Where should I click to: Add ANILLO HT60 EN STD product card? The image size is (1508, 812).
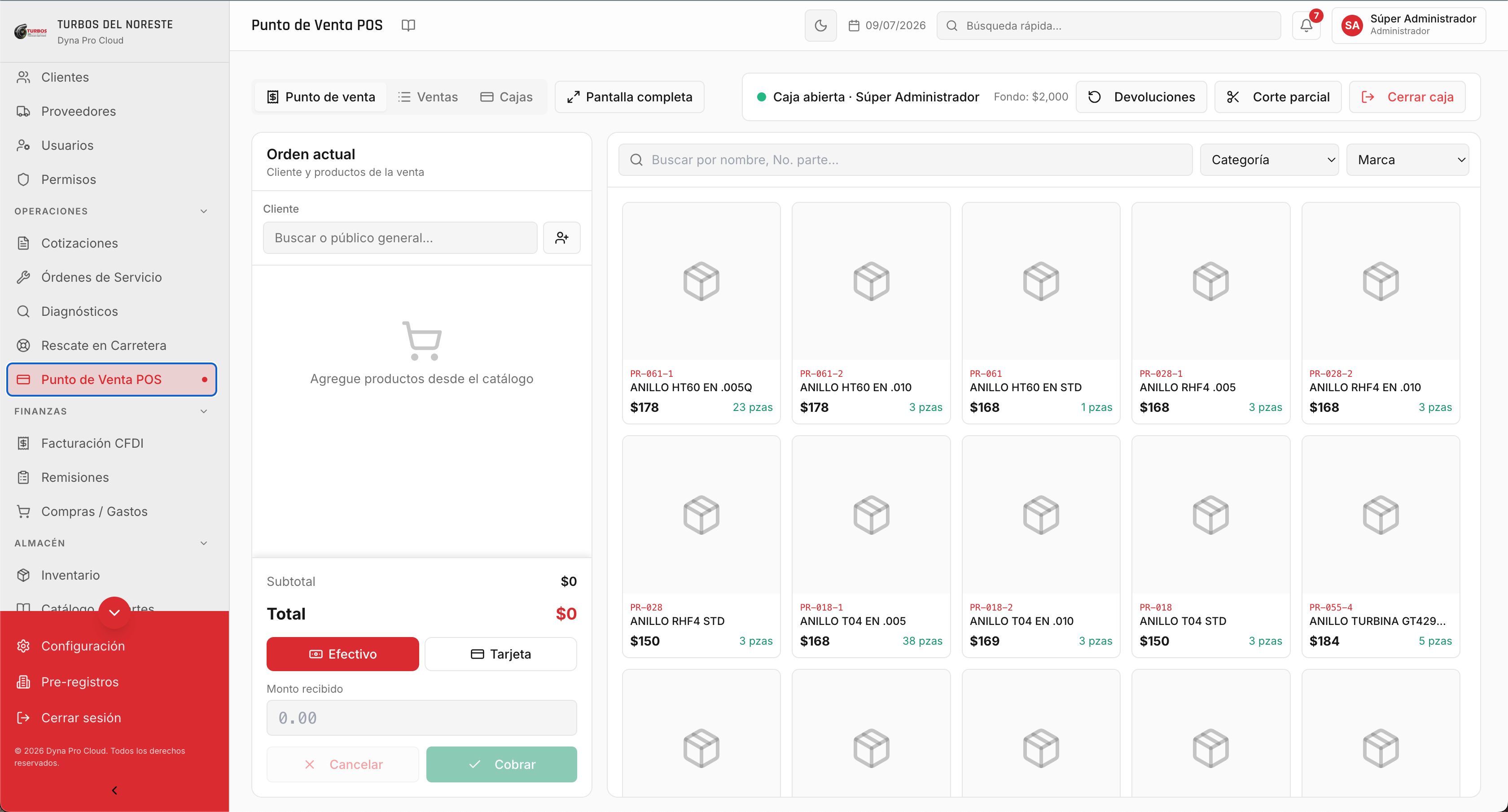point(1041,313)
